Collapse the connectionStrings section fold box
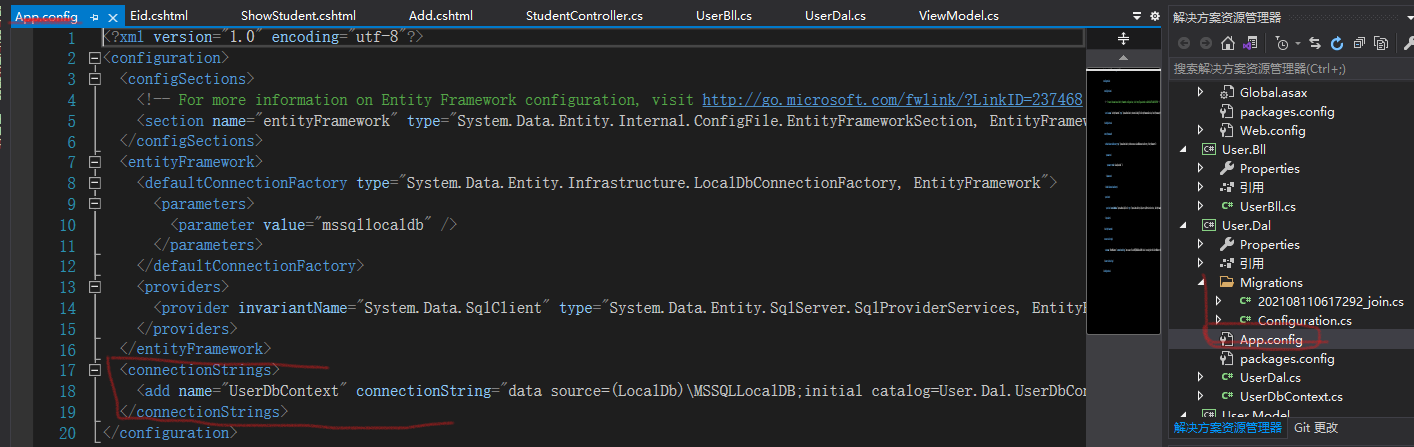Image resolution: width=1414 pixels, height=447 pixels. (x=95, y=370)
